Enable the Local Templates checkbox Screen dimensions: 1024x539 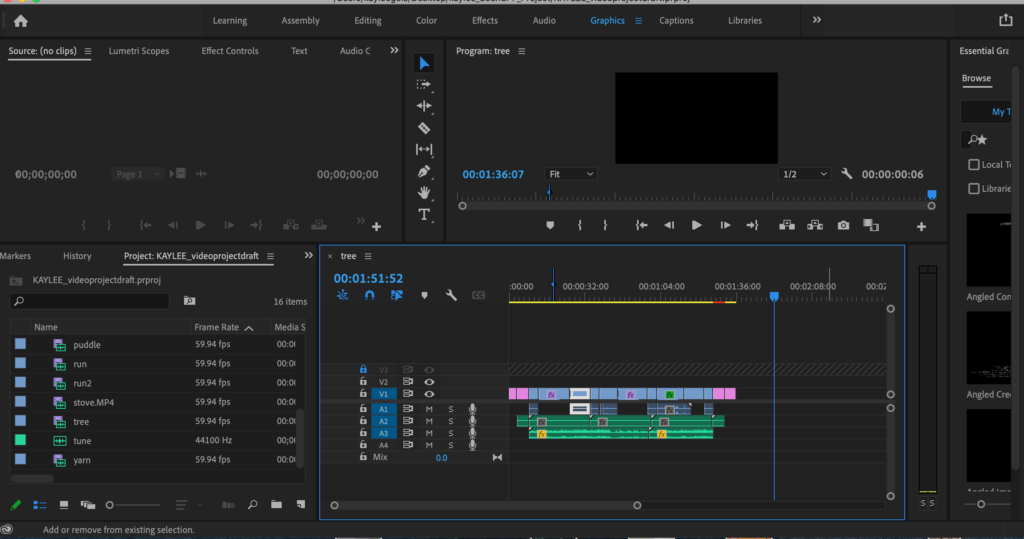pyautogui.click(x=974, y=165)
